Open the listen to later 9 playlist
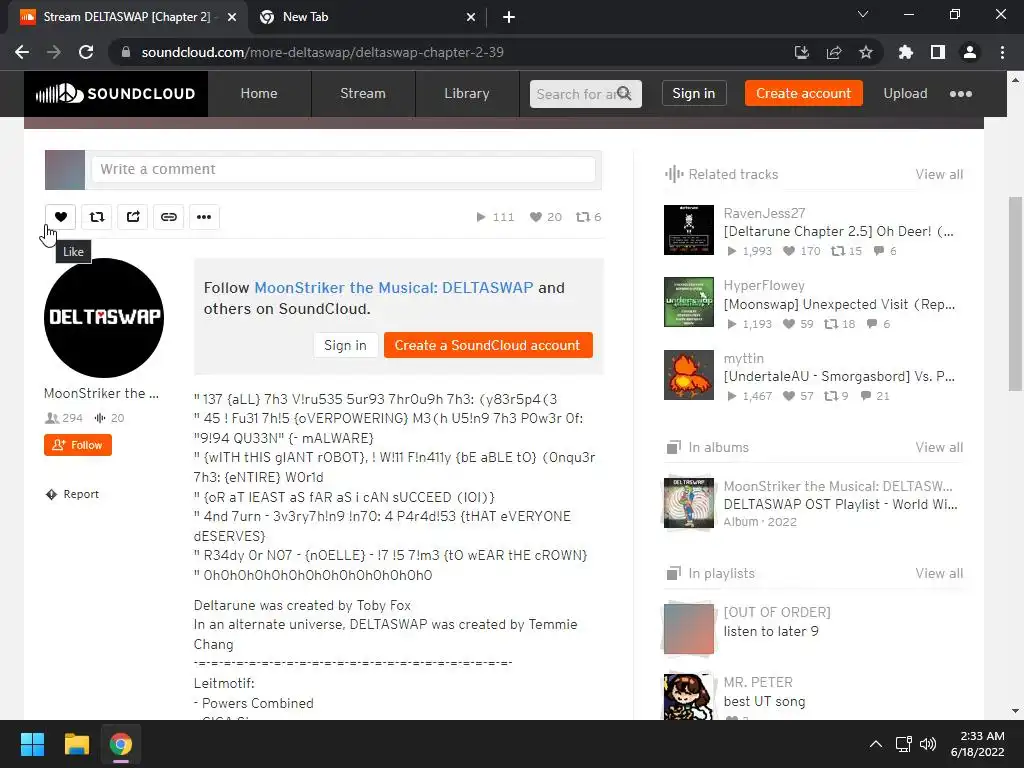The height and width of the screenshot is (768, 1024). click(x=771, y=631)
